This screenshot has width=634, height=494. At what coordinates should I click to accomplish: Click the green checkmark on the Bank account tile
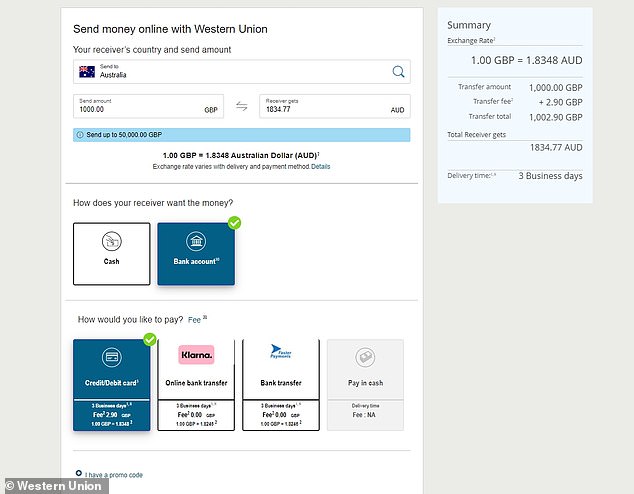coord(234,223)
